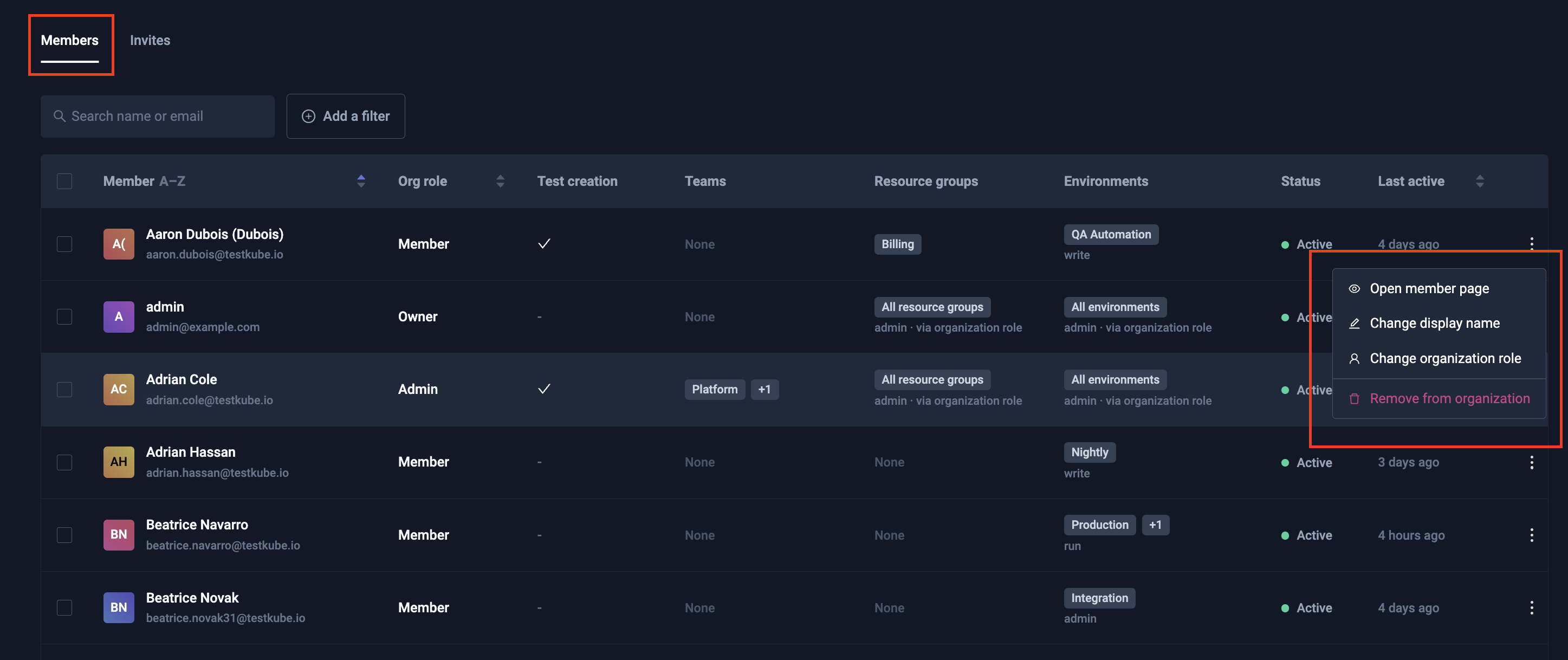
Task: Click the AH avatar for Adrian Hassan
Action: pos(119,462)
